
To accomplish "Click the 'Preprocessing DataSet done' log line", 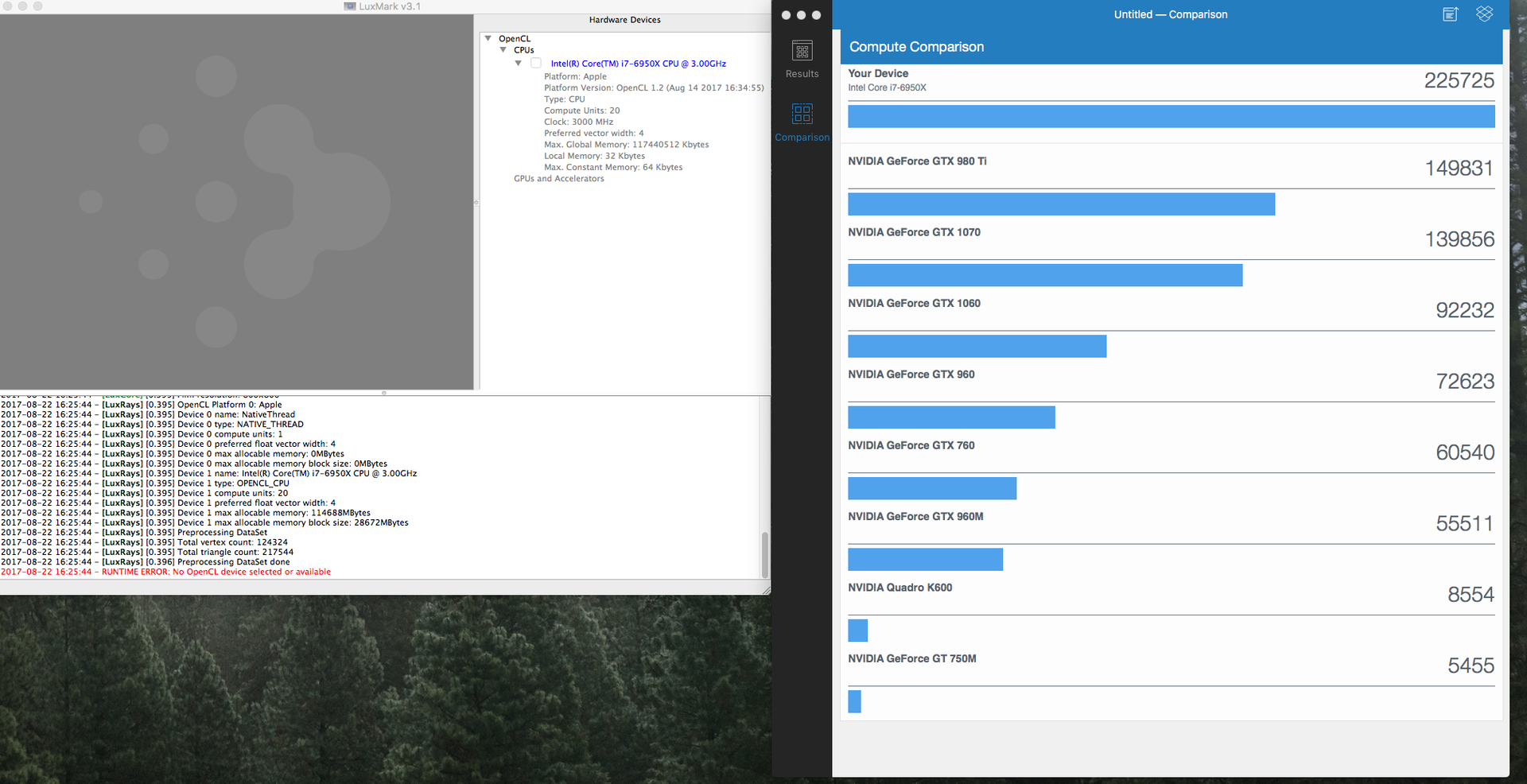I will click(x=146, y=562).
